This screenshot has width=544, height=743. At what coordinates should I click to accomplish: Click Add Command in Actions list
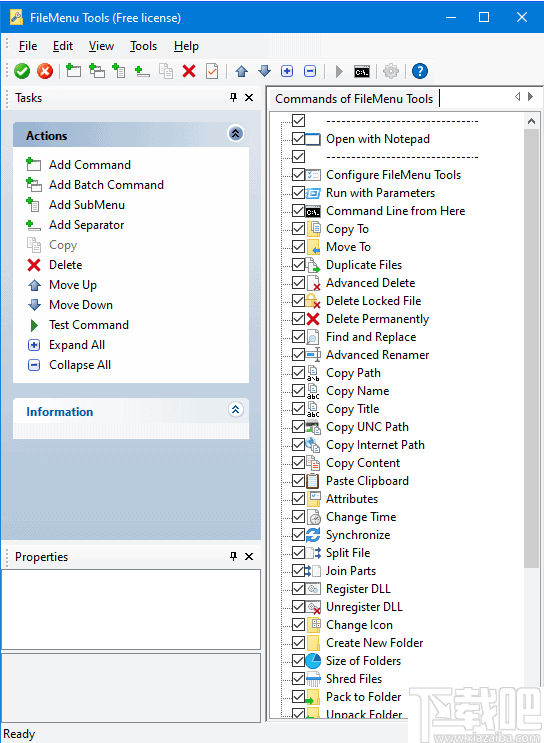click(x=90, y=165)
